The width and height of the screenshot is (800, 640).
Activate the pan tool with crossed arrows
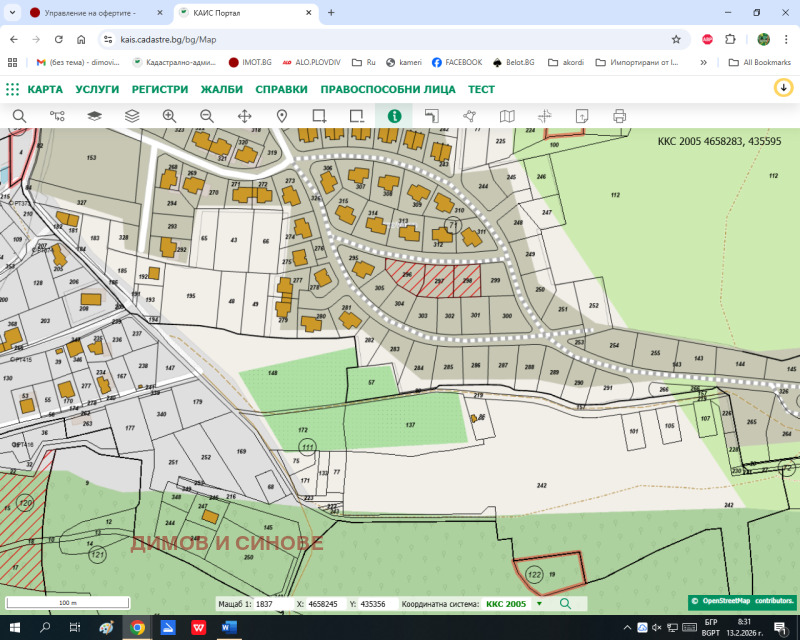(x=244, y=116)
